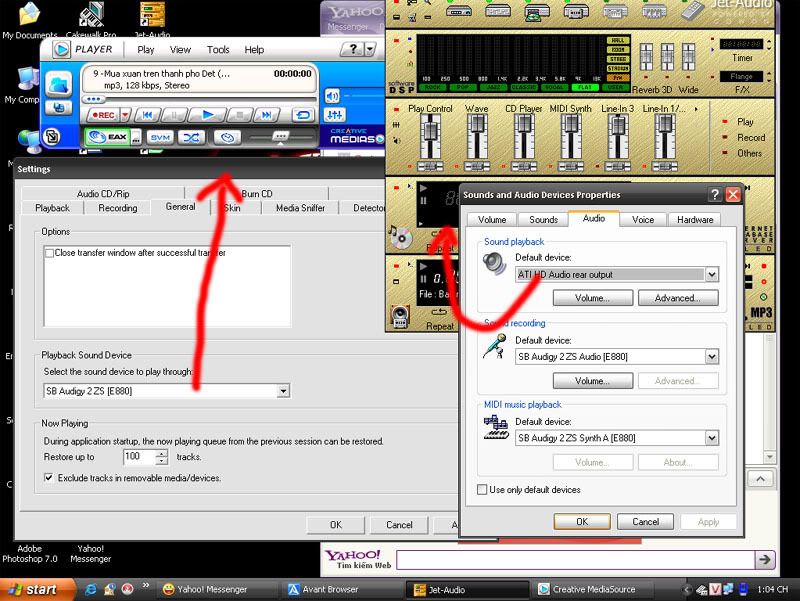The width and height of the screenshot is (800, 601).
Task: Skip to next track in Creative Player
Action: click(x=267, y=115)
